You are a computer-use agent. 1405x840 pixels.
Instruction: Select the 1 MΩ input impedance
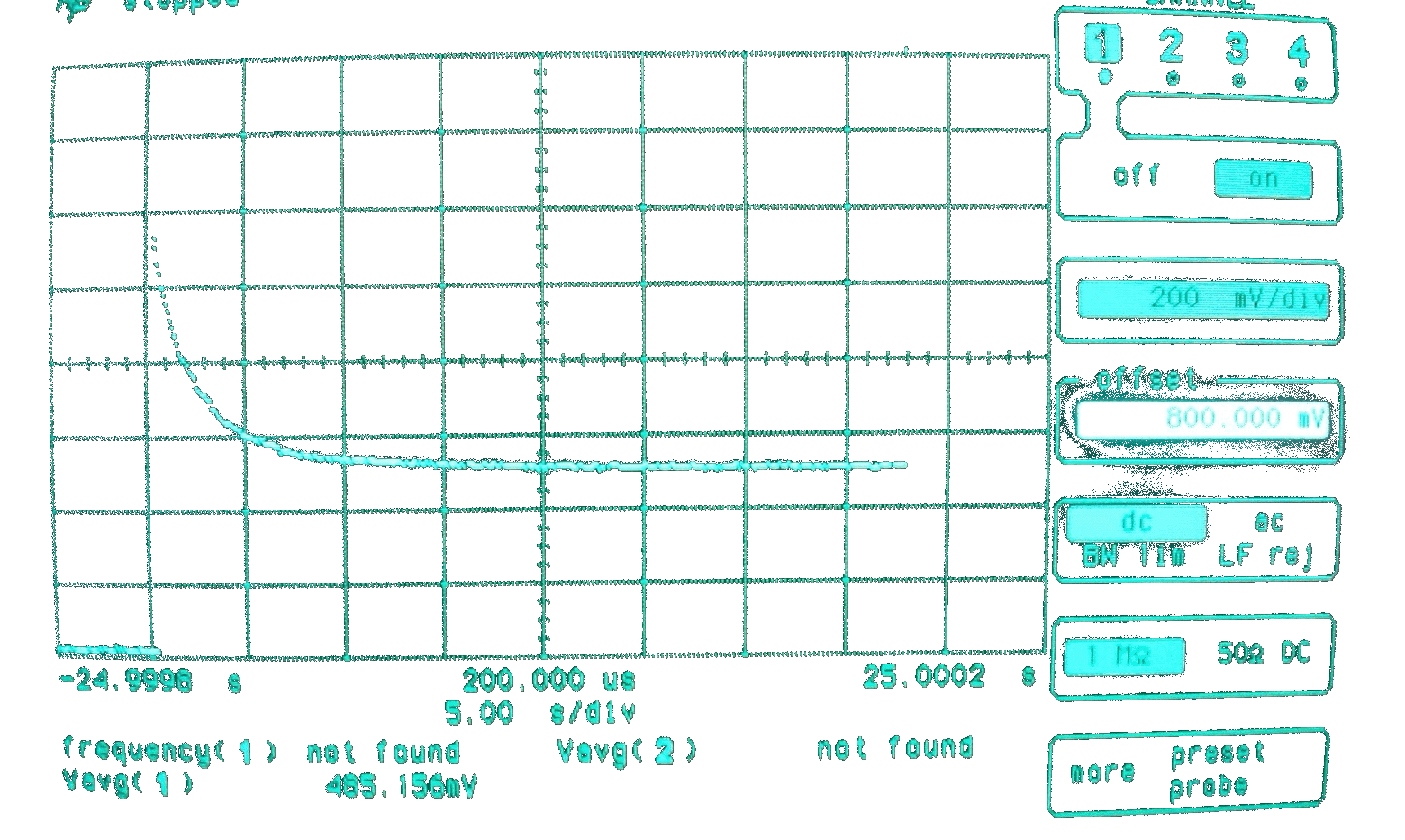pyautogui.click(x=1123, y=655)
